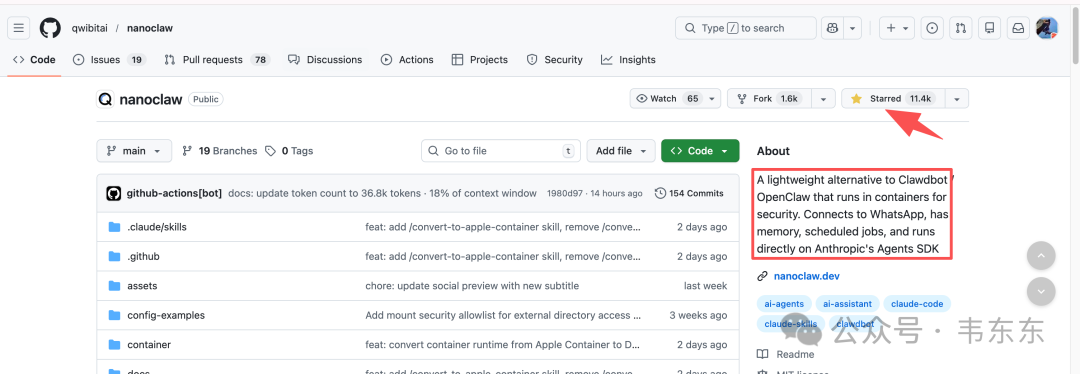
Task: Open the main branch selector
Action: tap(134, 151)
